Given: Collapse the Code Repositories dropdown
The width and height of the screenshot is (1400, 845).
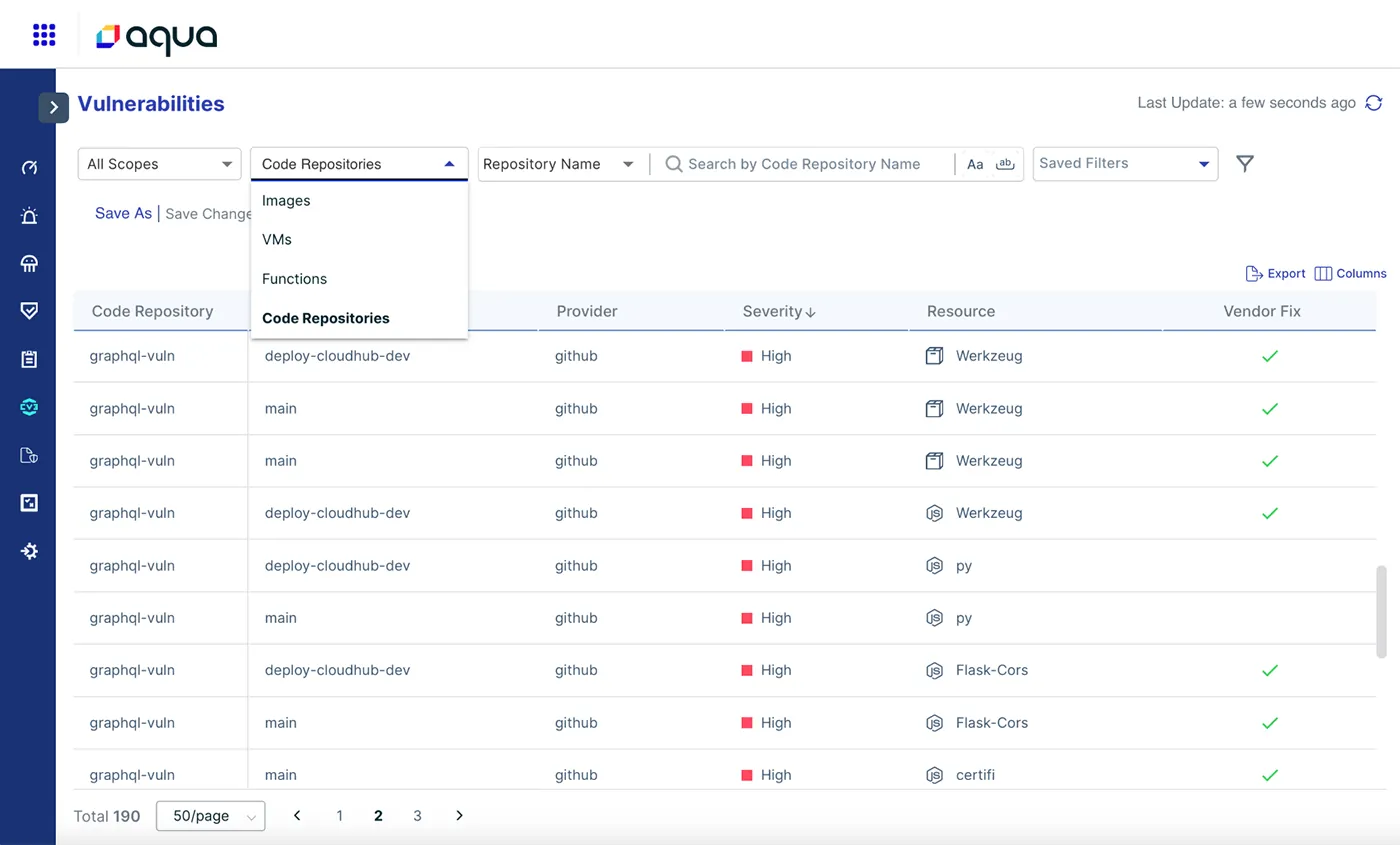Looking at the screenshot, I should click(x=359, y=164).
